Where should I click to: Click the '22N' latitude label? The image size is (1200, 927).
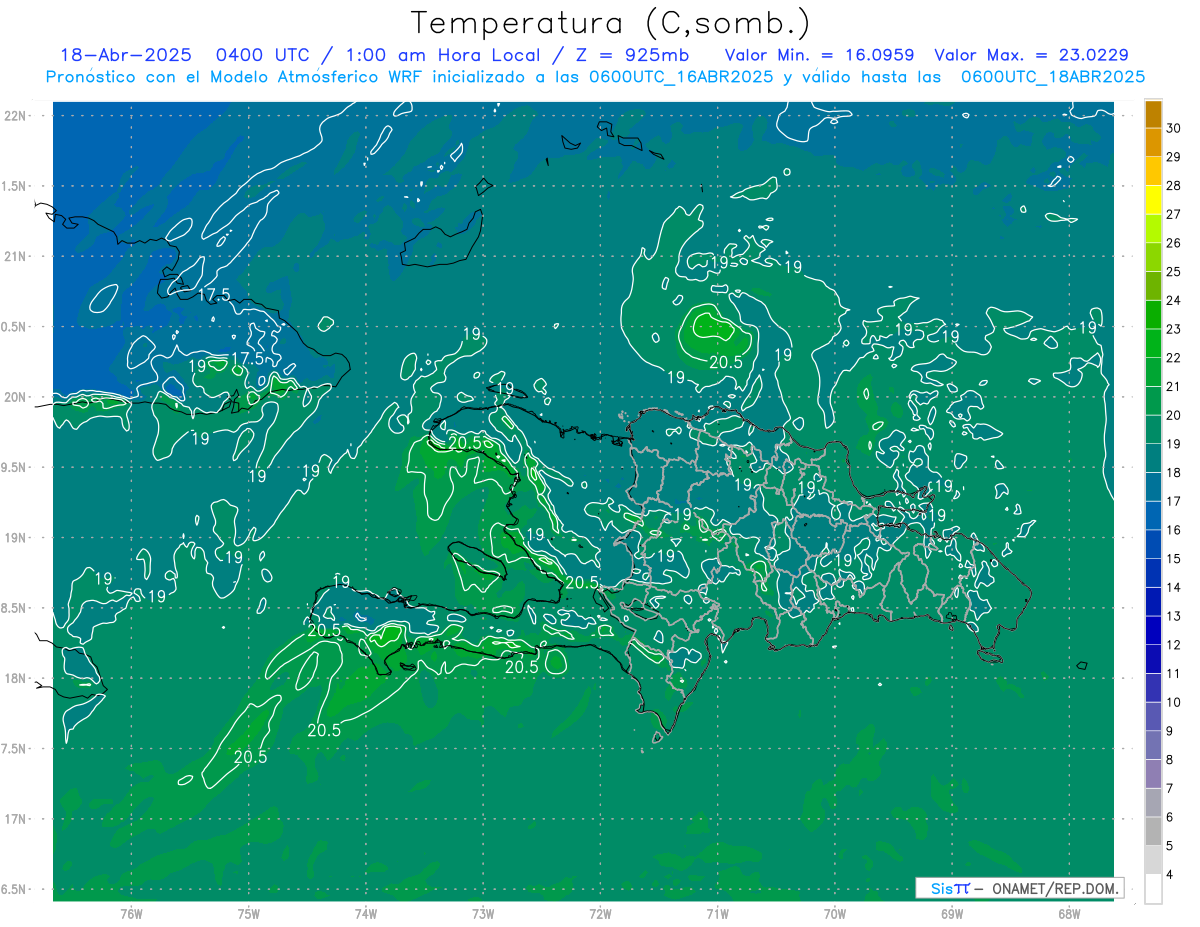[15, 116]
